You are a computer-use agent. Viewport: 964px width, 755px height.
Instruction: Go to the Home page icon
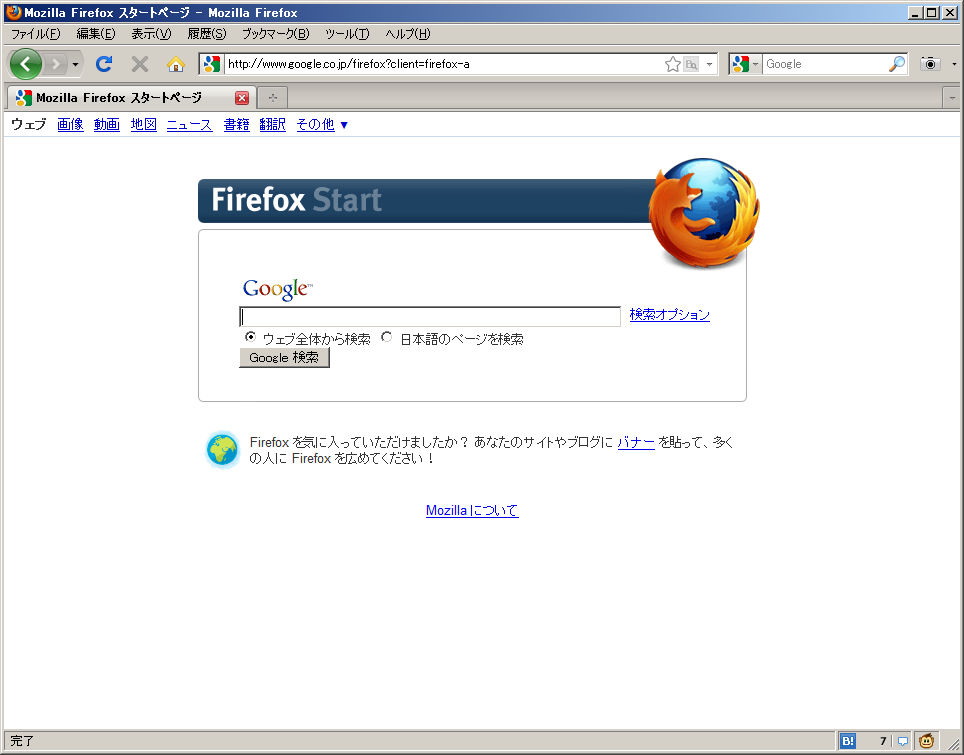(176, 64)
